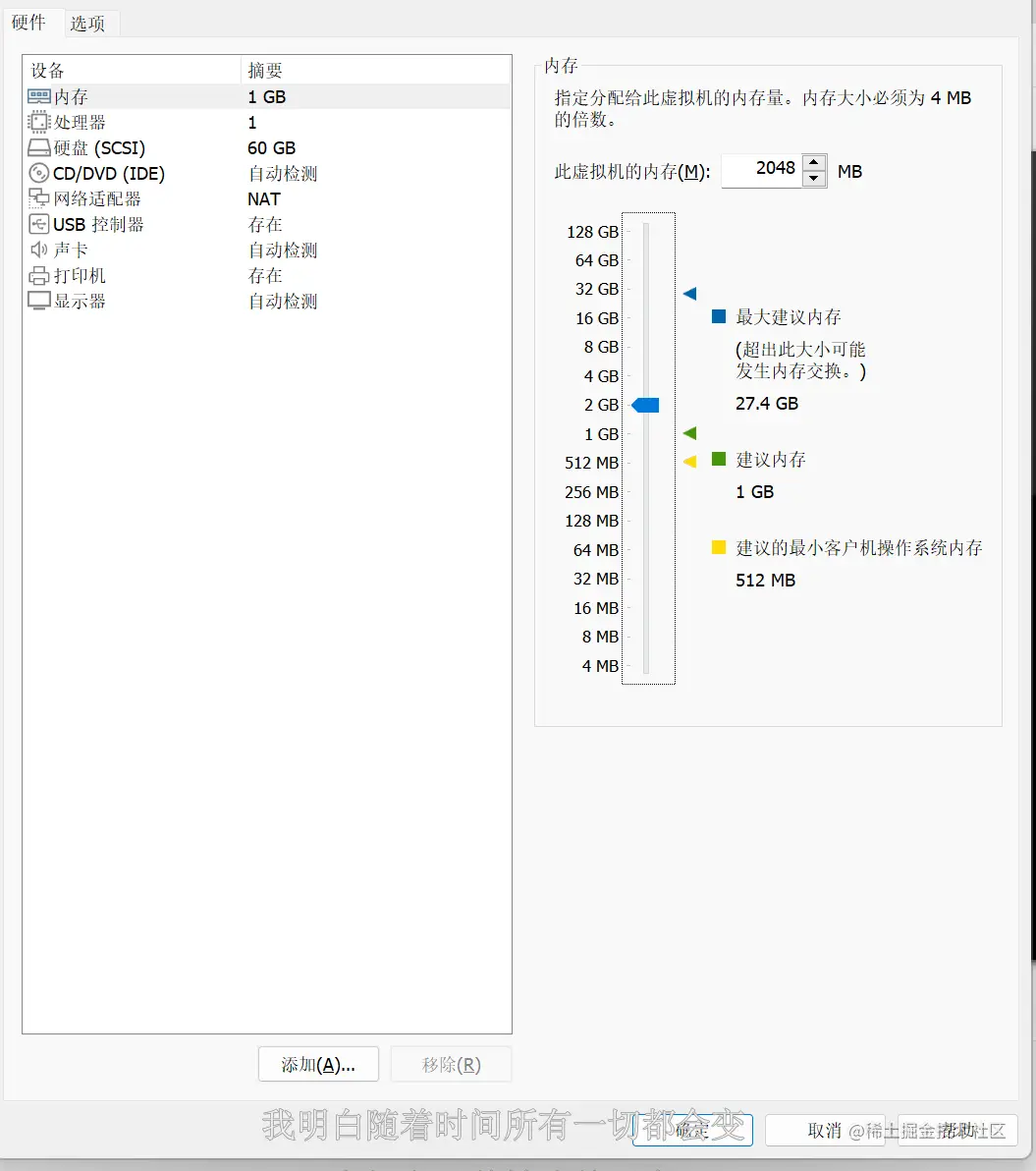The height and width of the screenshot is (1171, 1036).
Task: Click the 1 GB summary of 内存
Action: coord(266,97)
